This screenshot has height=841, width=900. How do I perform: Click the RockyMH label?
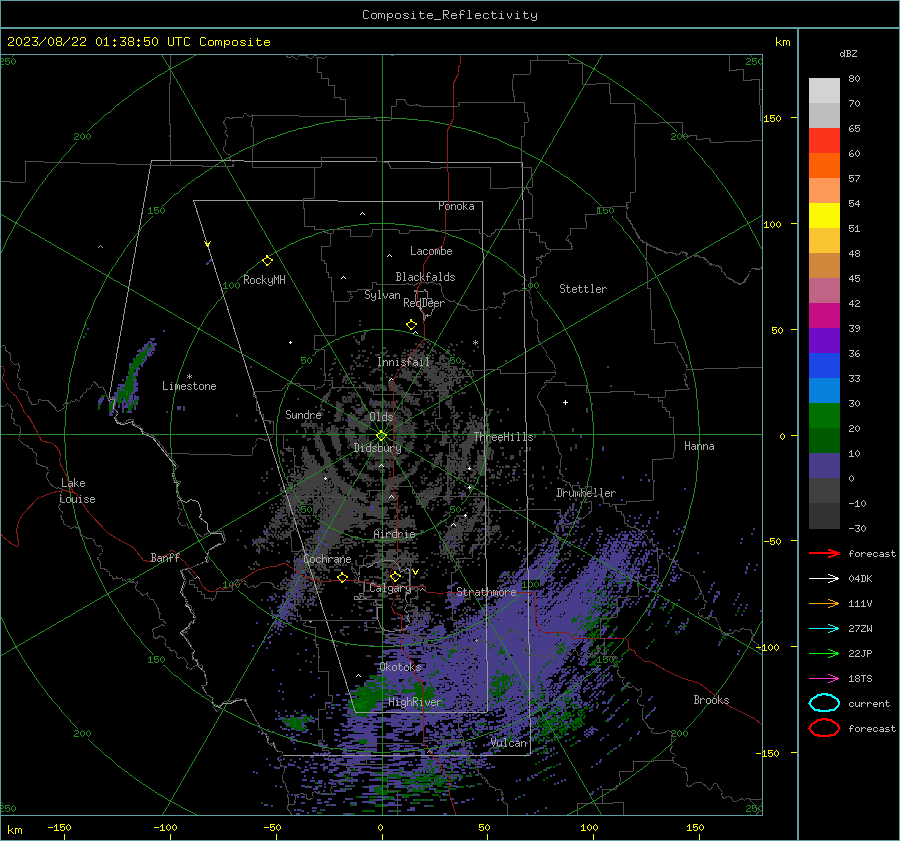pos(264,280)
